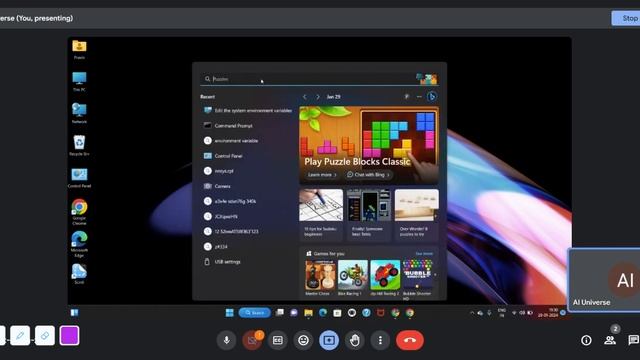Open Control Panel from recent list

248,156
